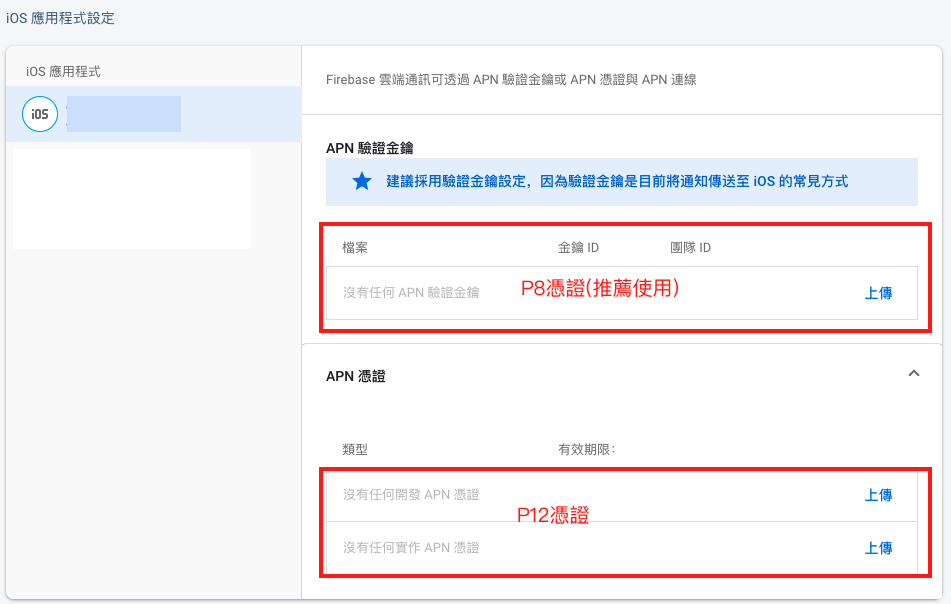
Task: Click the iOS 應用程式 sidebar label
Action: pos(63,72)
